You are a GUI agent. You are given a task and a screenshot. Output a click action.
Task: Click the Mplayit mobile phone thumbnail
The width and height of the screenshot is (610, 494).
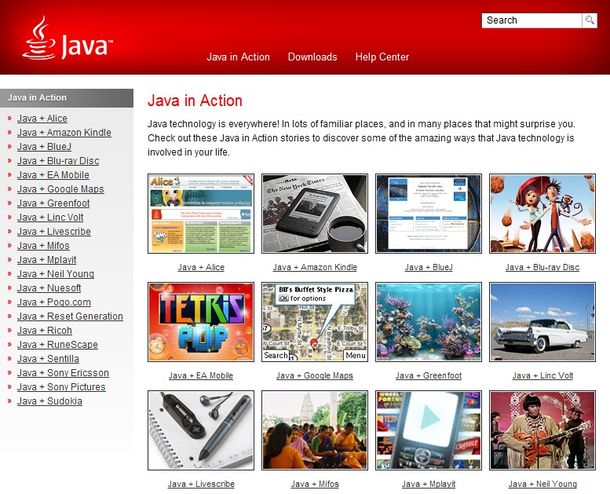click(x=428, y=431)
